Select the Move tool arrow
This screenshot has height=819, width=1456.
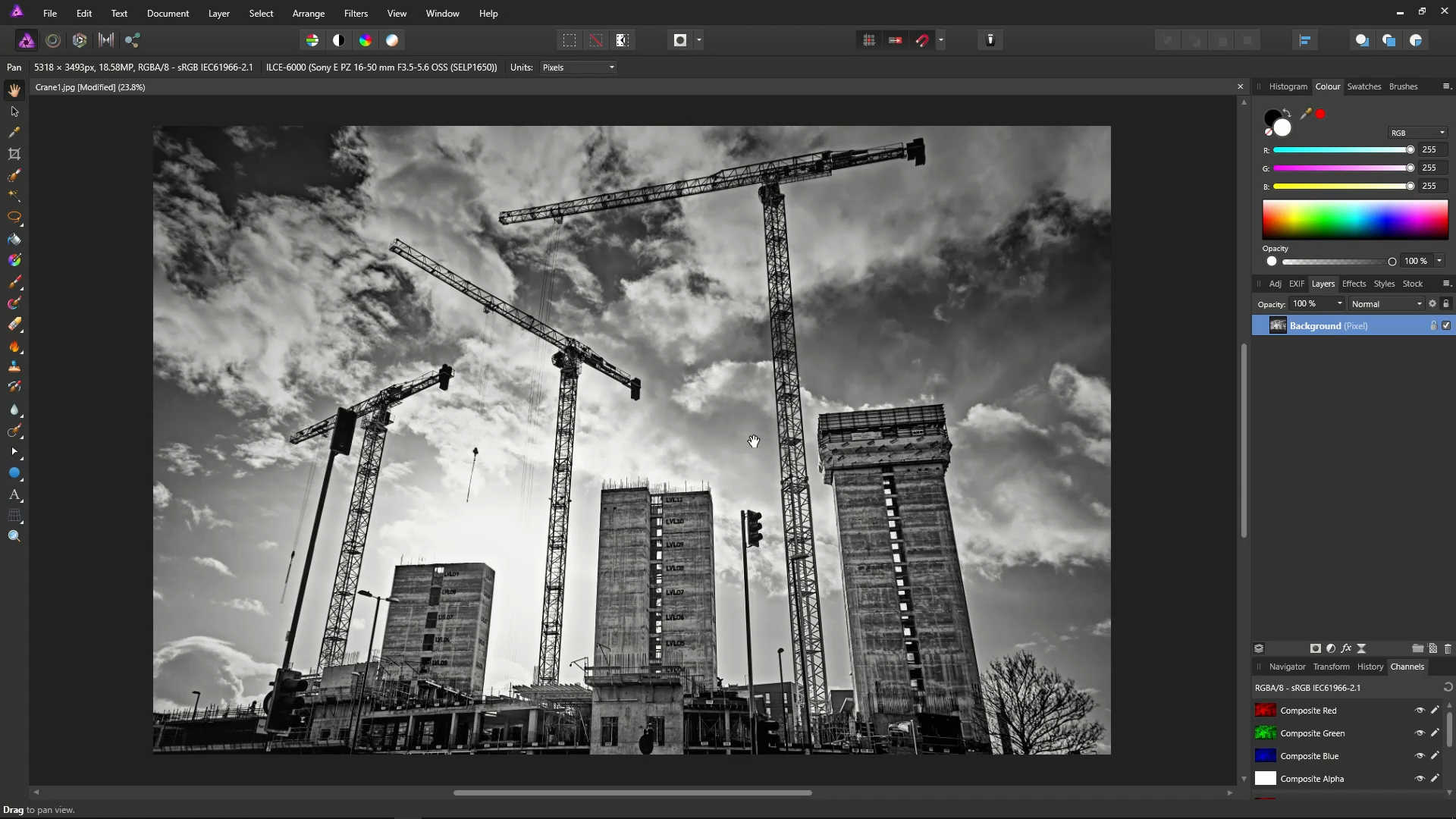(x=14, y=111)
